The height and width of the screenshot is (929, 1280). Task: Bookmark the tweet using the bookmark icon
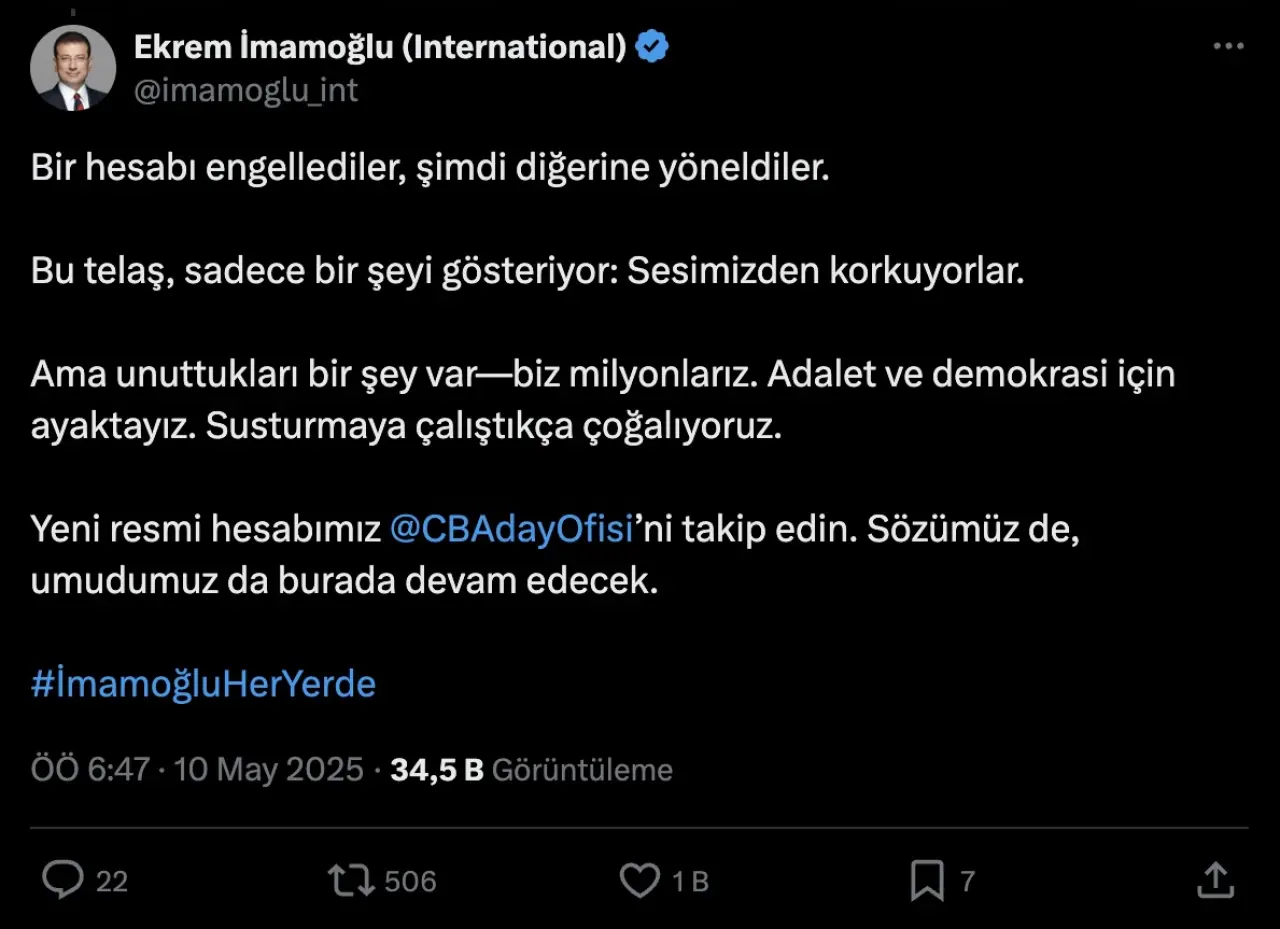click(x=927, y=880)
